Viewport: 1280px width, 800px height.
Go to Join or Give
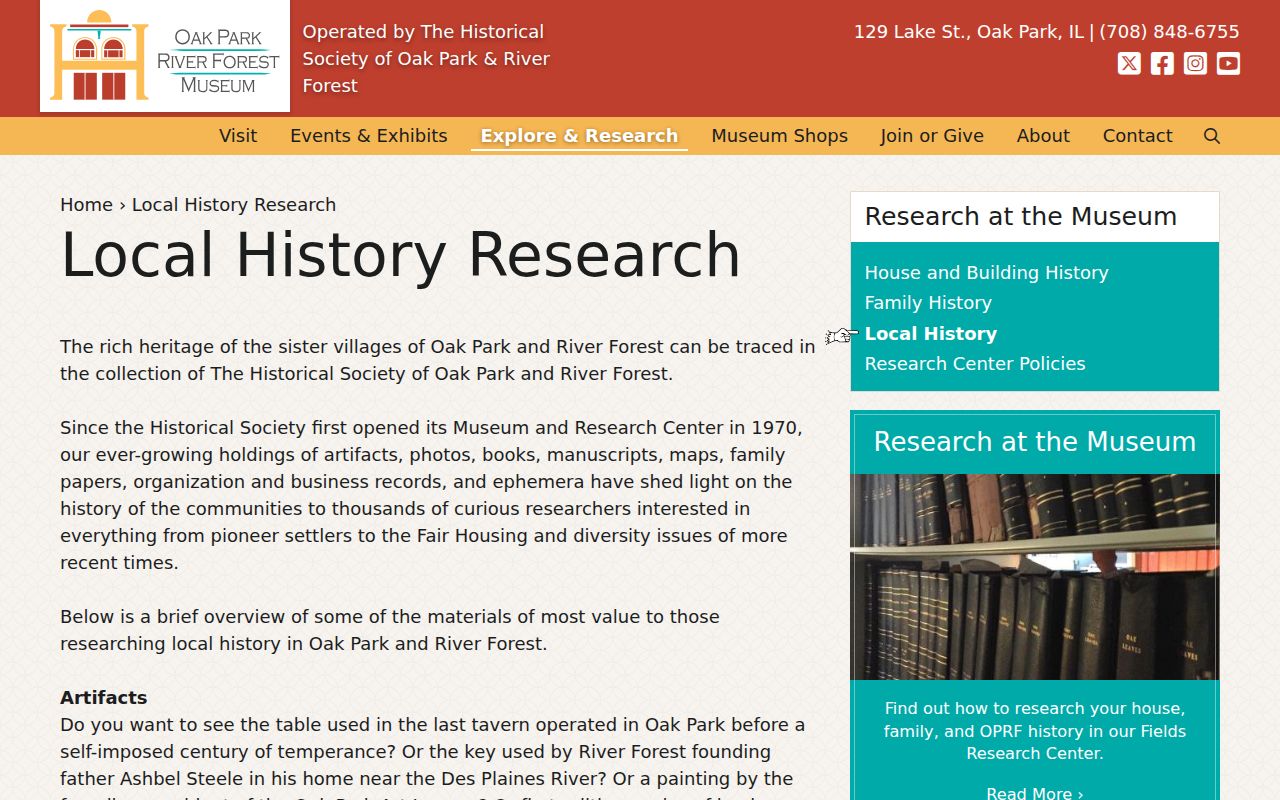(932, 136)
